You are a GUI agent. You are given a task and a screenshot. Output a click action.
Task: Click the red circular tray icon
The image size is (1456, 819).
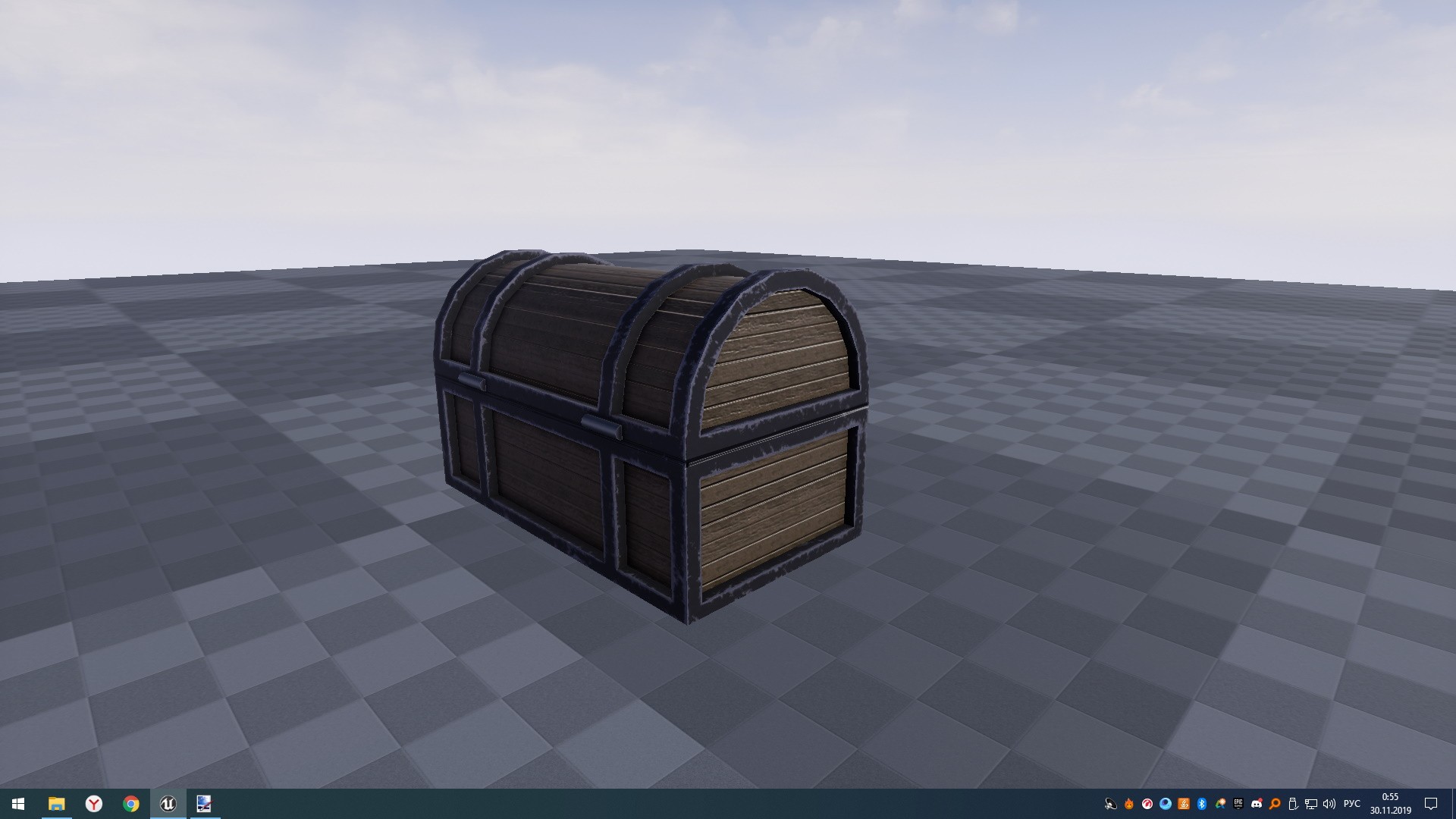point(1148,804)
